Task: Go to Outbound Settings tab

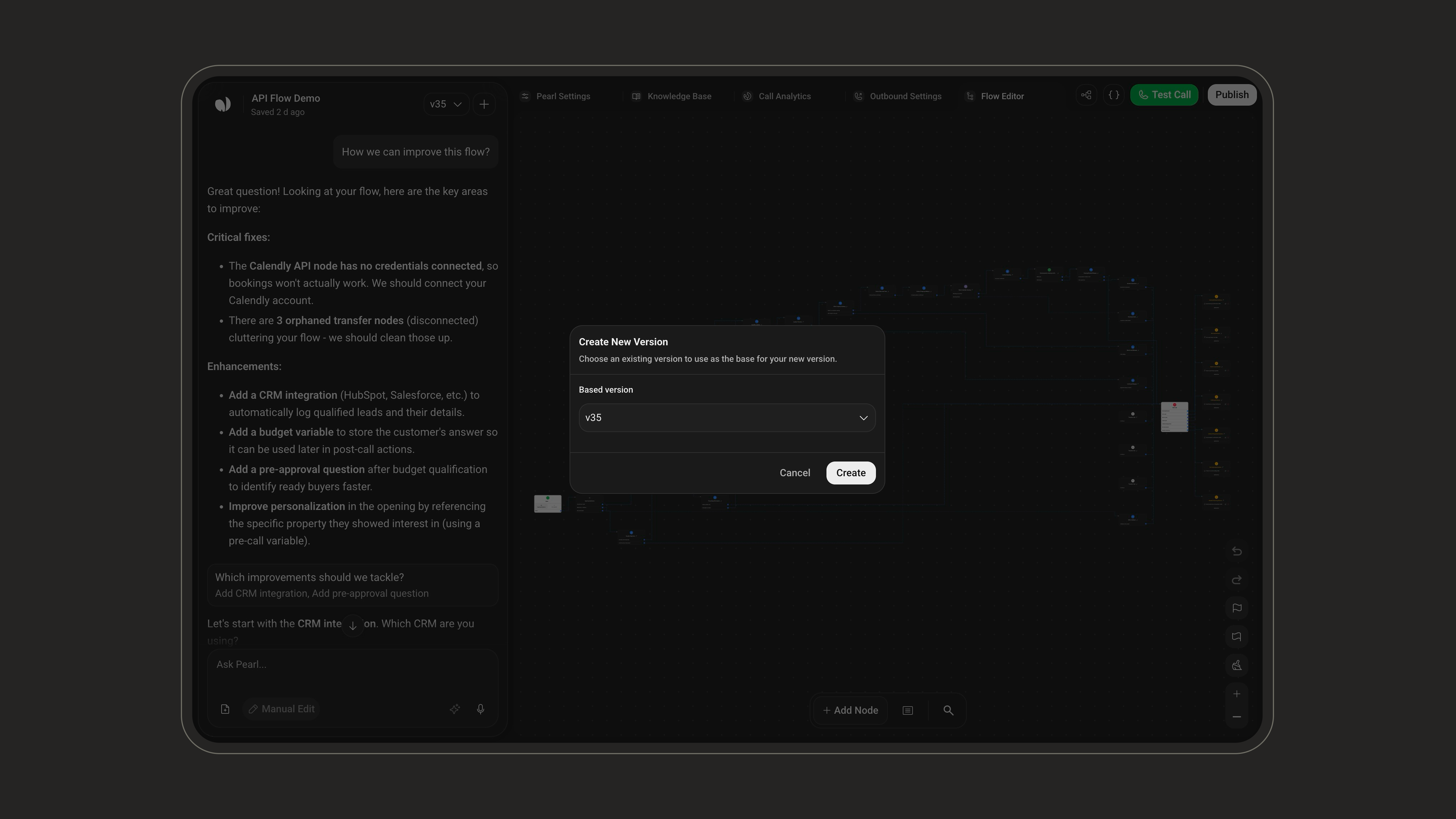Action: coord(897,96)
